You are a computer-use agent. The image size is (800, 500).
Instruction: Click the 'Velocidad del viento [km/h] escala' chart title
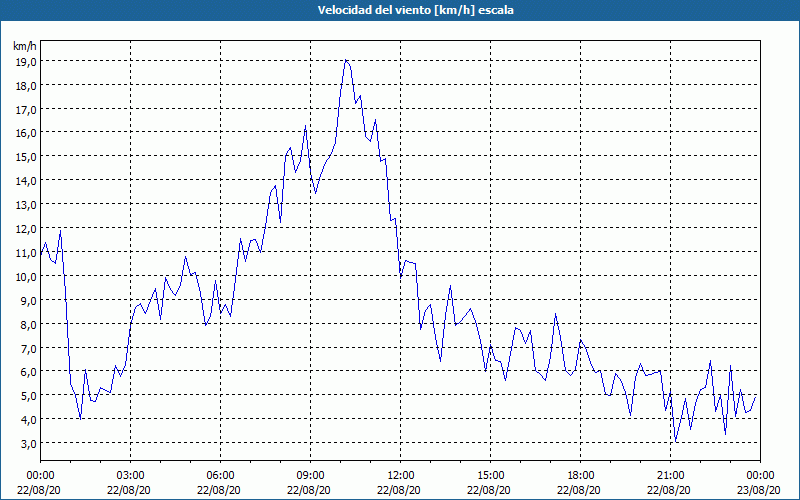(400, 10)
